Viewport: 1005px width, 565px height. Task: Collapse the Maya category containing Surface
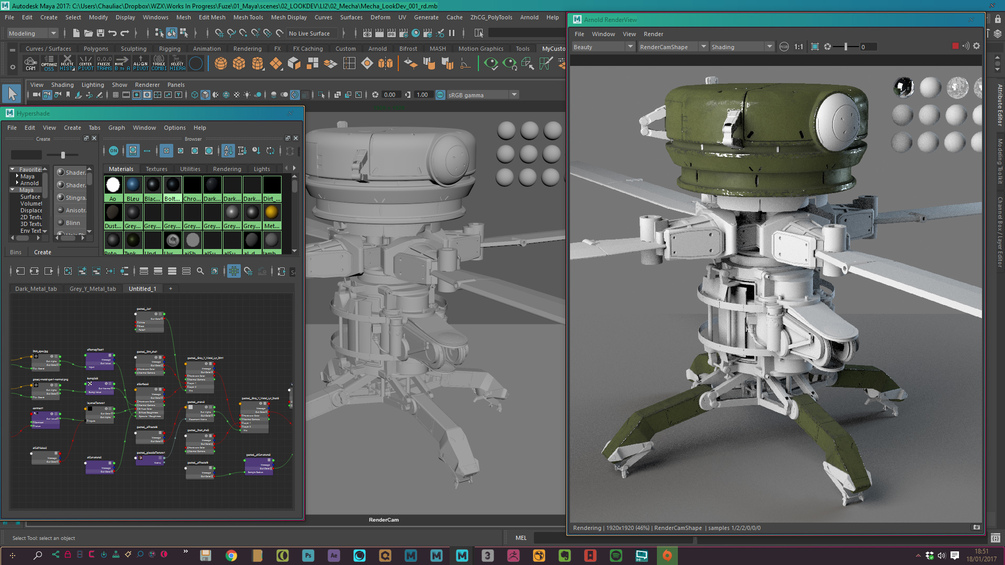[12, 190]
